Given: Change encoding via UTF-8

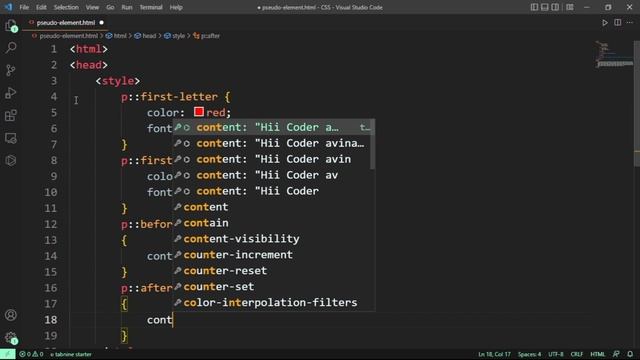Looking at the screenshot, I should coord(556,354).
